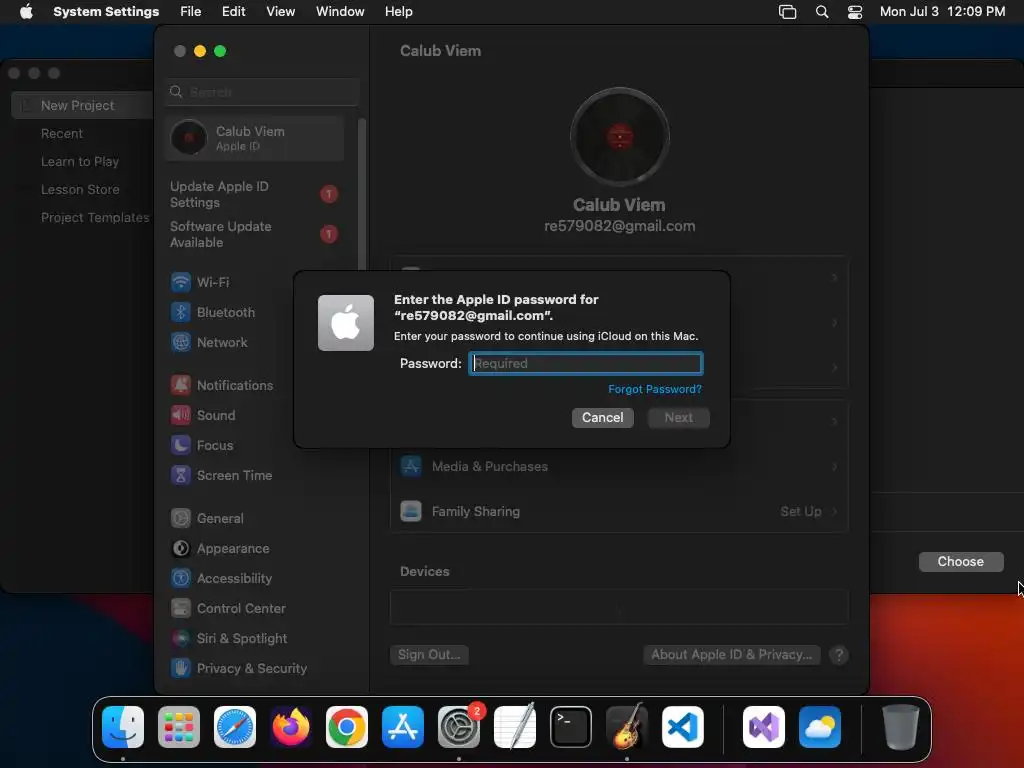The width and height of the screenshot is (1024, 768).
Task: Open Sound settings in sidebar
Action: coord(203,415)
